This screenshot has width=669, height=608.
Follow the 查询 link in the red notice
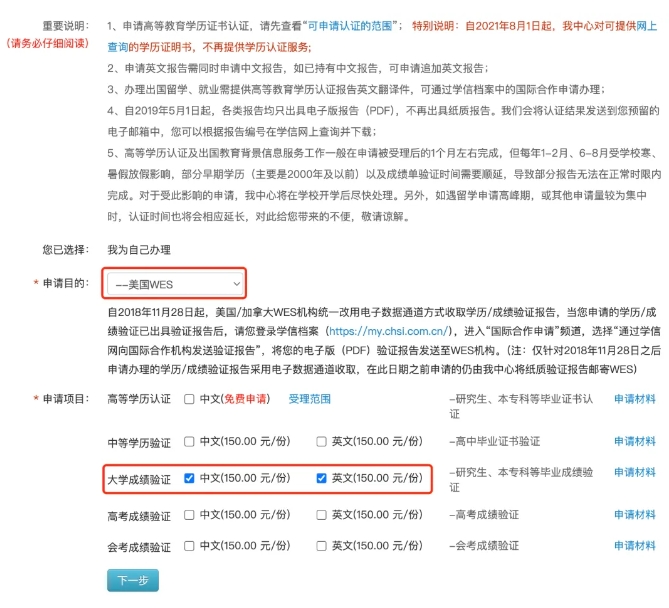tap(118, 47)
